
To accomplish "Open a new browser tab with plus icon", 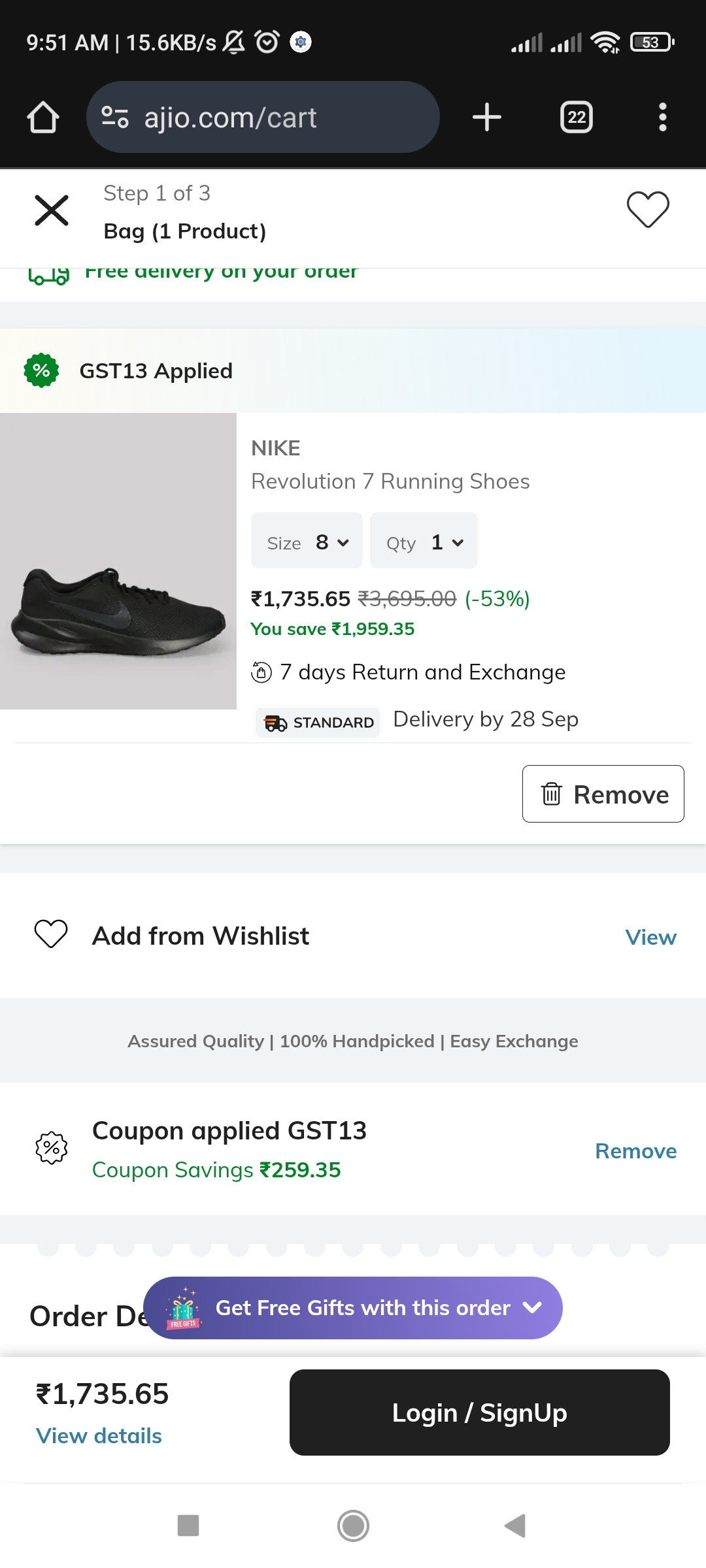I will (487, 118).
